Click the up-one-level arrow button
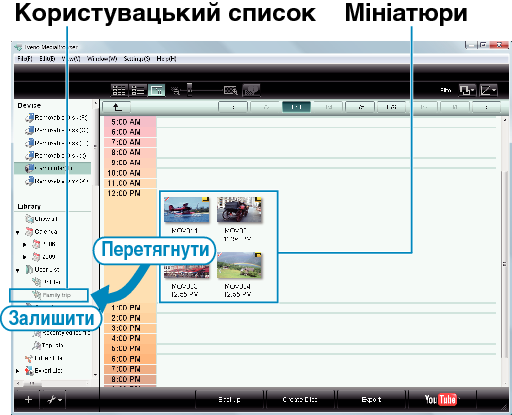Screen dimensions: 512x415 pos(116,107)
